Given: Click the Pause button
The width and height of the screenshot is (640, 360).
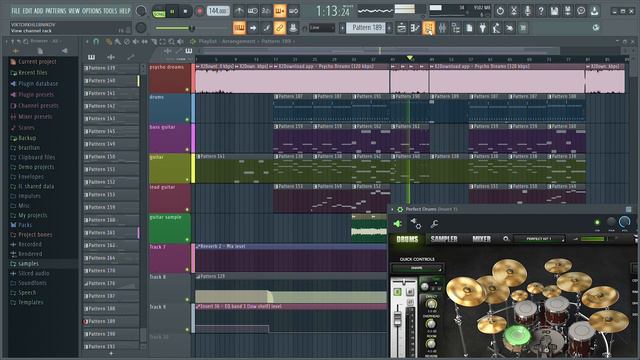Looking at the screenshot, I should click(x=172, y=11).
